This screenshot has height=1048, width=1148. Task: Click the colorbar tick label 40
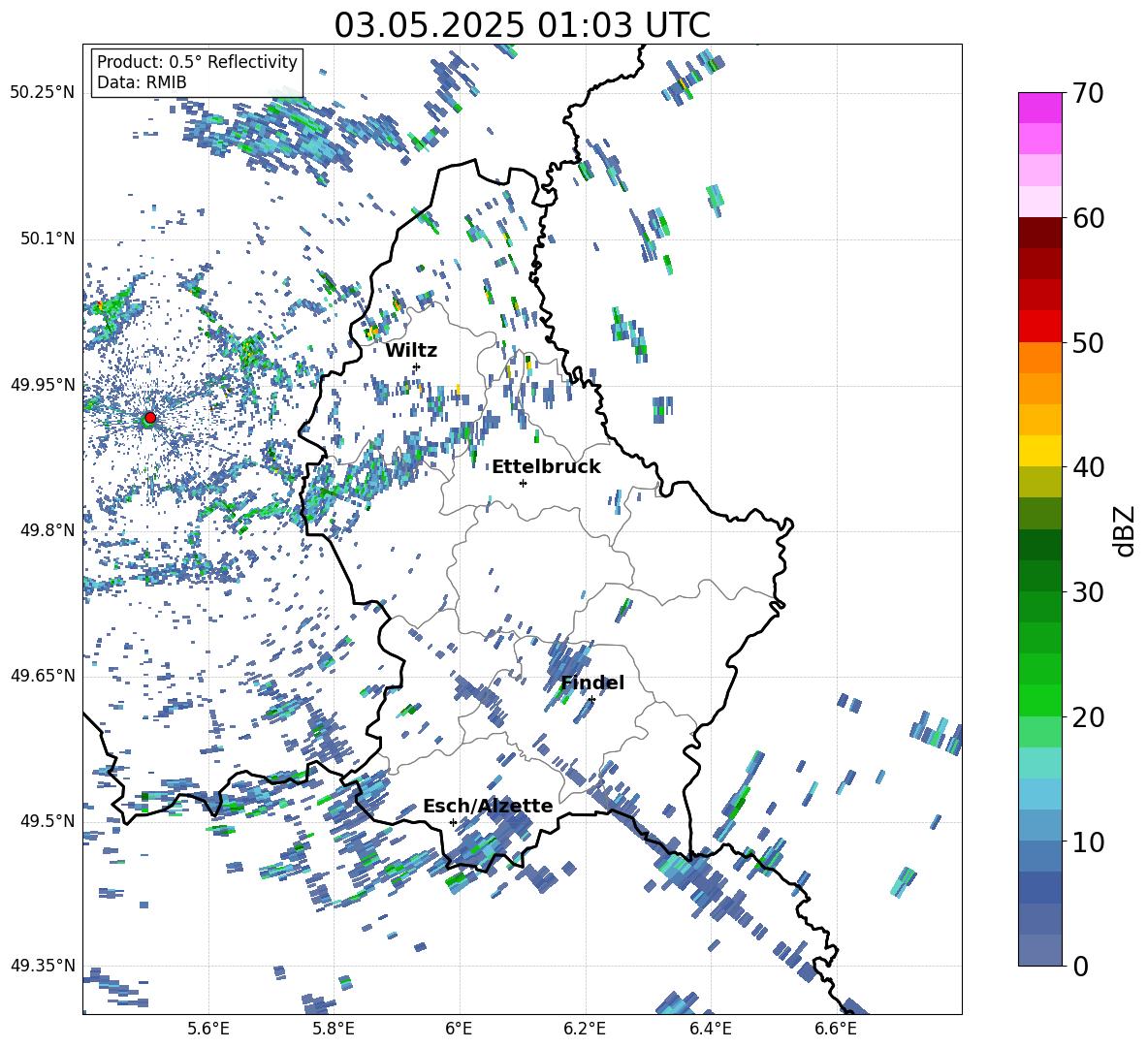(x=1088, y=467)
